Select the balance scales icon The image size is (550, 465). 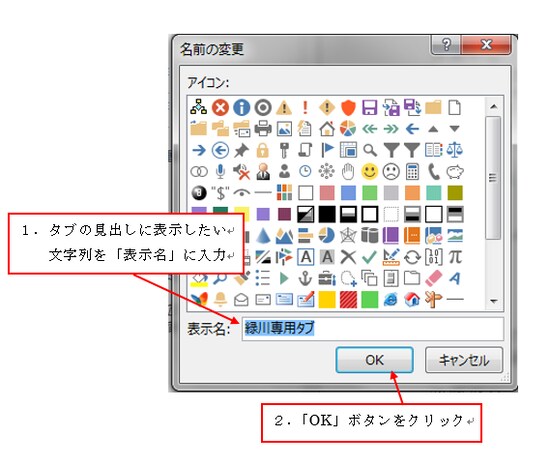455,150
